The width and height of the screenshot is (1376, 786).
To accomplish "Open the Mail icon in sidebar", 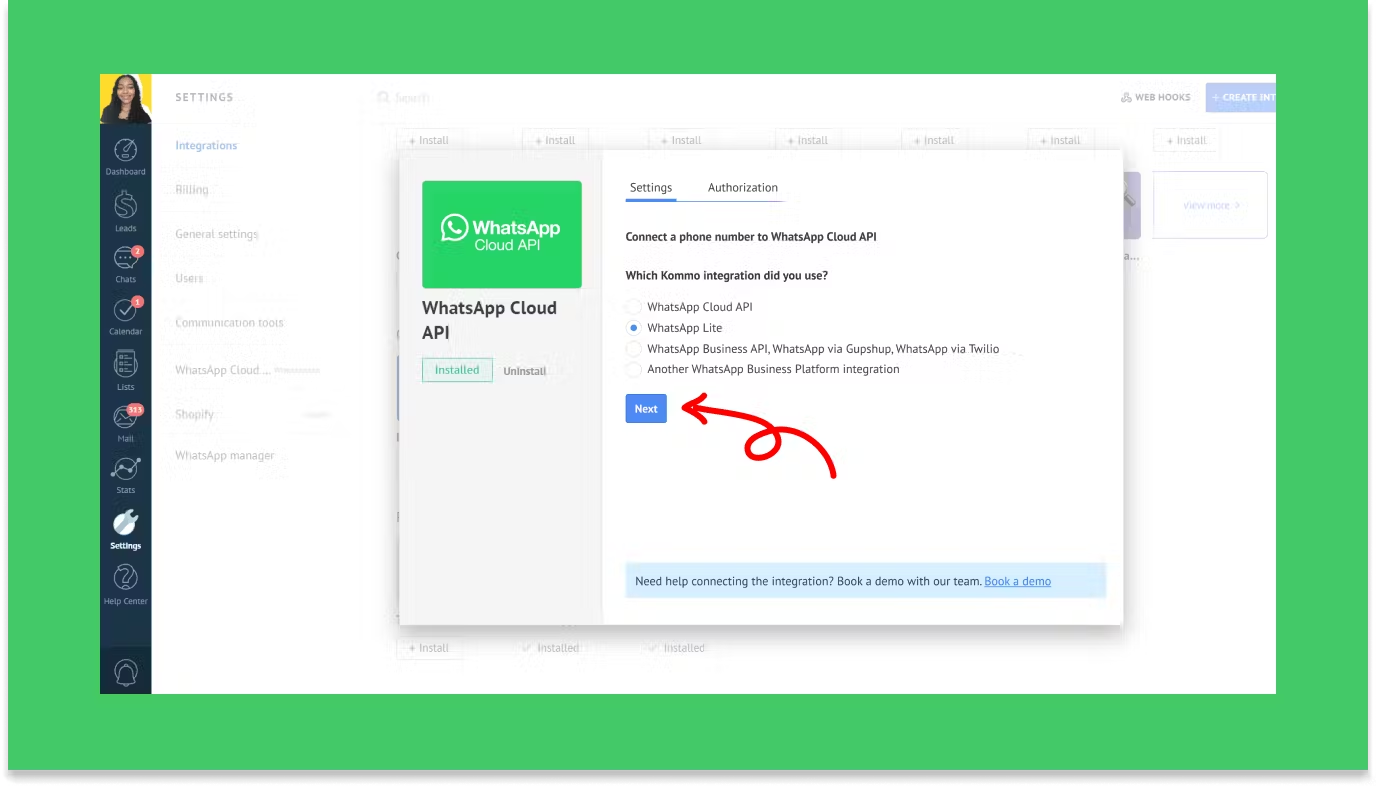I will tap(126, 418).
